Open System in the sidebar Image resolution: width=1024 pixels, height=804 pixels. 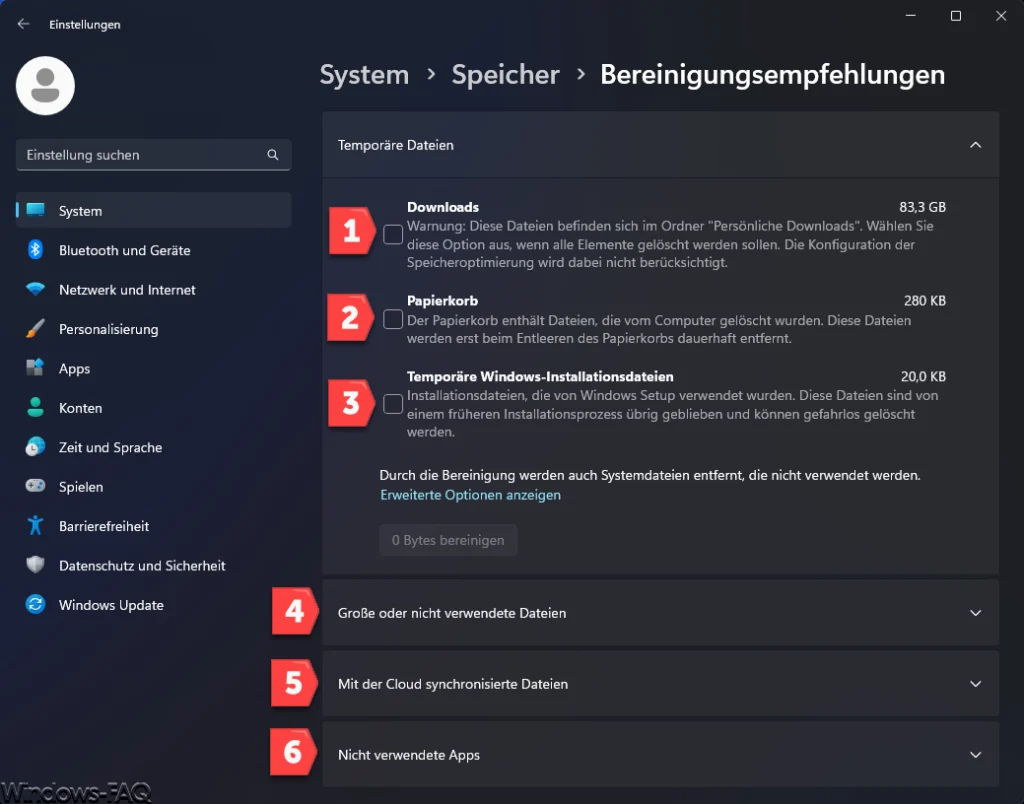click(x=153, y=210)
